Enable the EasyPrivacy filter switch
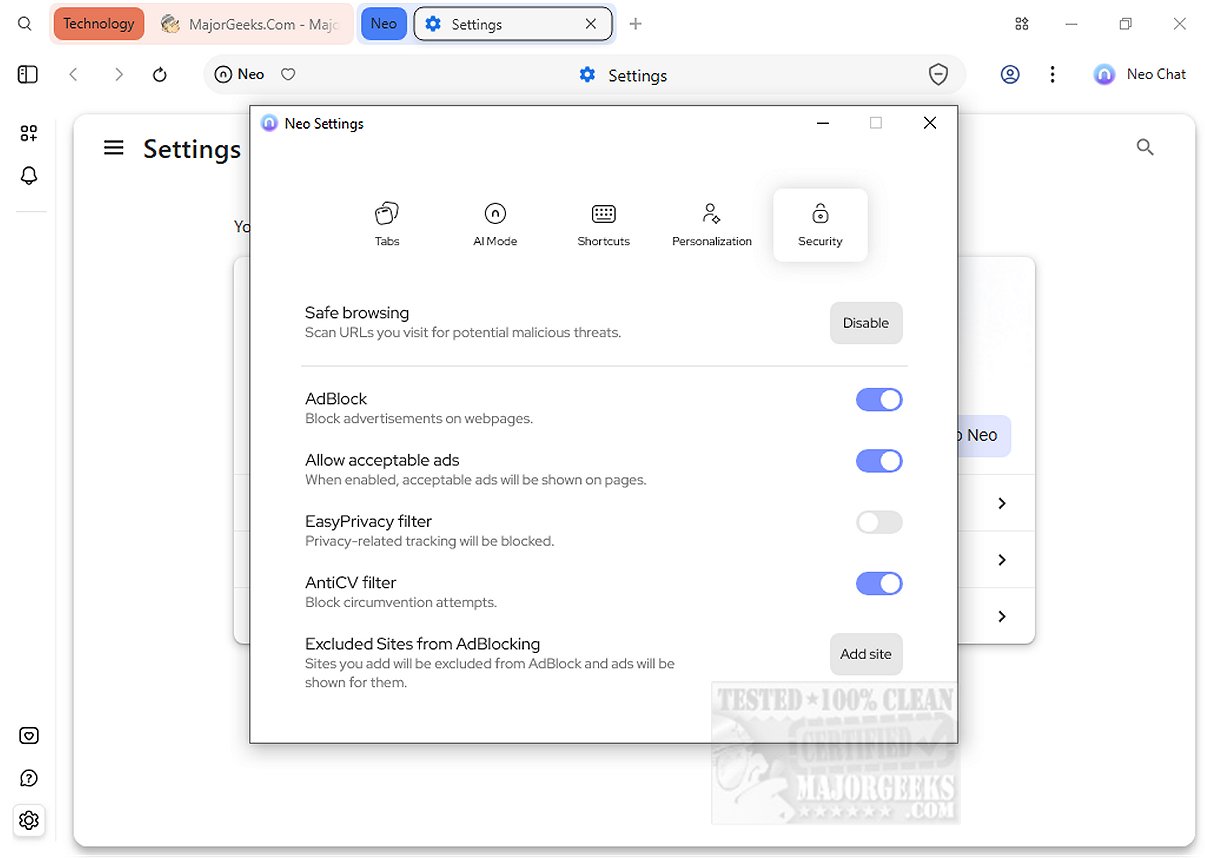Image resolution: width=1205 pixels, height=858 pixels. [879, 522]
